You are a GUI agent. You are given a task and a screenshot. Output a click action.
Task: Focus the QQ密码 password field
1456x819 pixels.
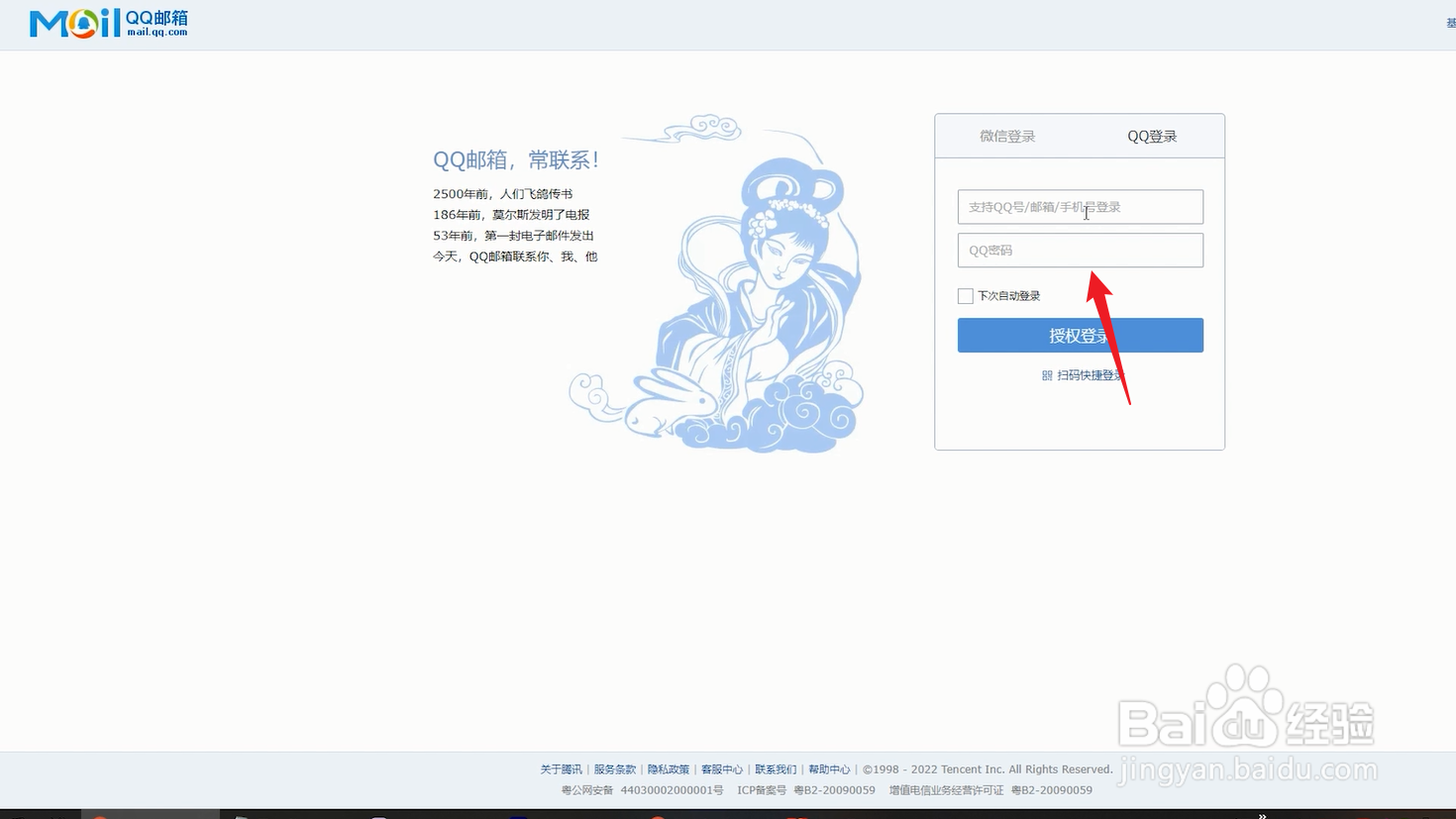[1080, 251]
